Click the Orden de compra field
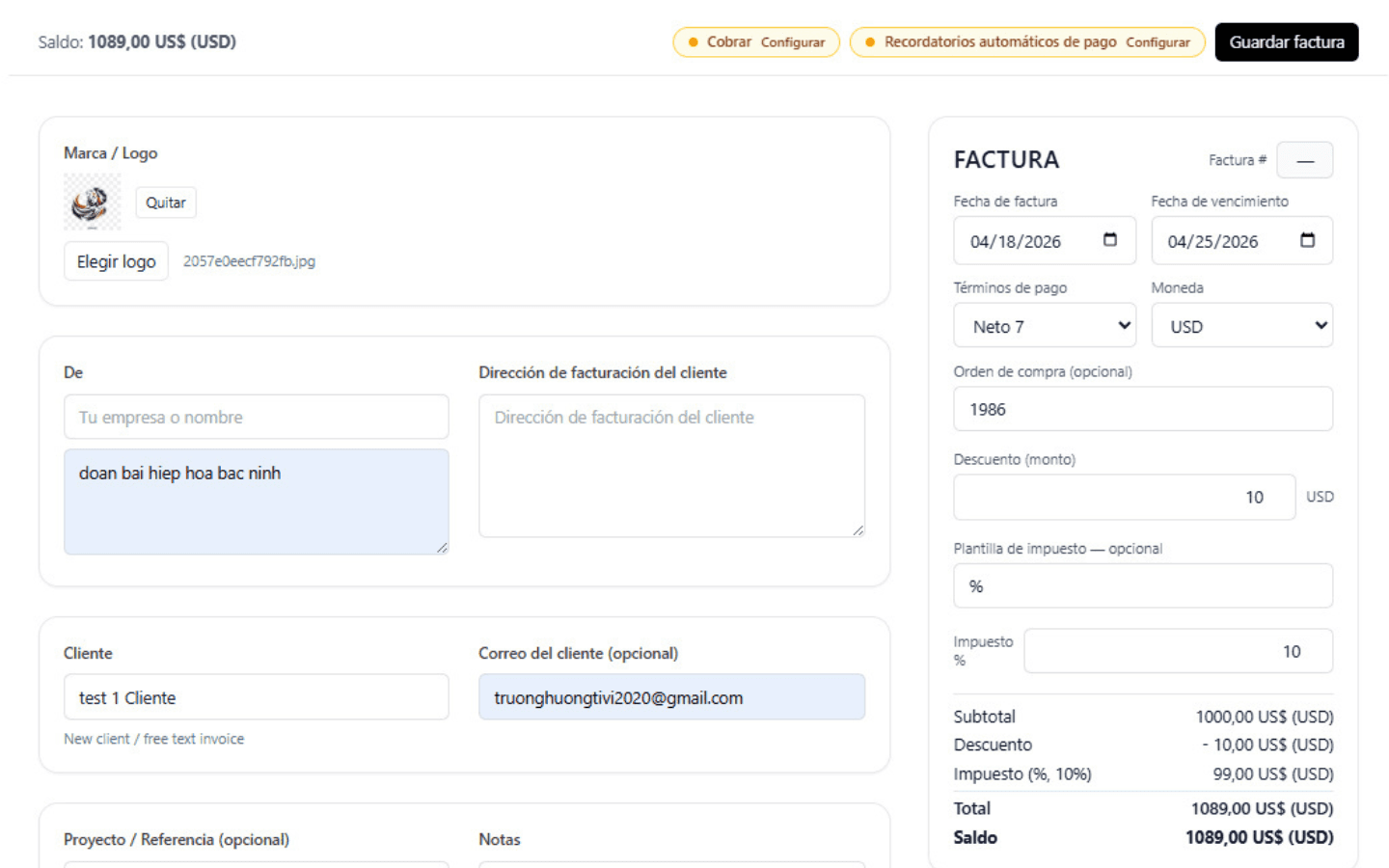The width and height of the screenshot is (1389, 868). point(1143,409)
